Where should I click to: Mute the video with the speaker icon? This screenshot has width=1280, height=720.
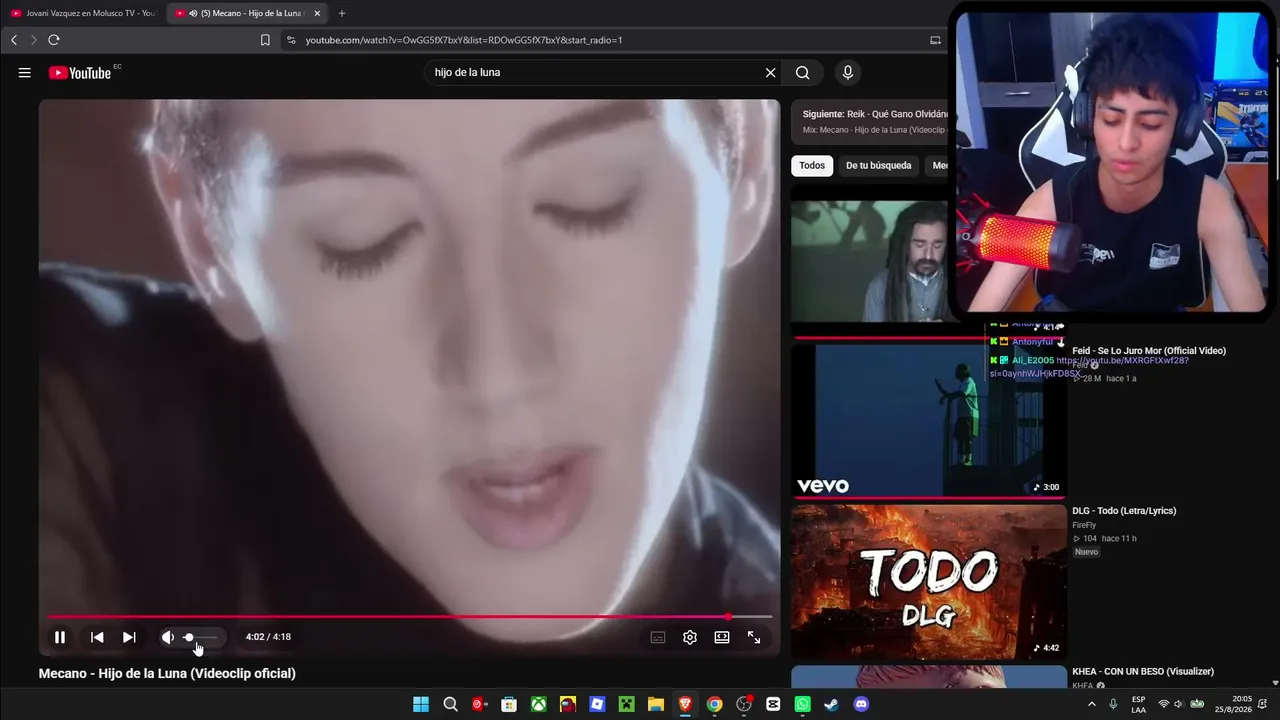click(168, 637)
